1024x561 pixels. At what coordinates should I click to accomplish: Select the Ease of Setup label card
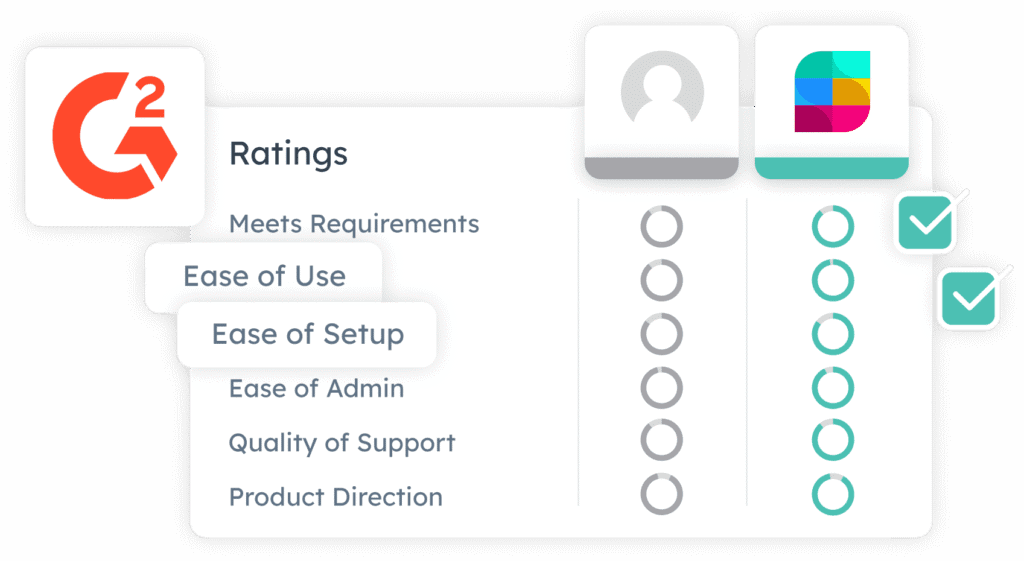tap(307, 334)
